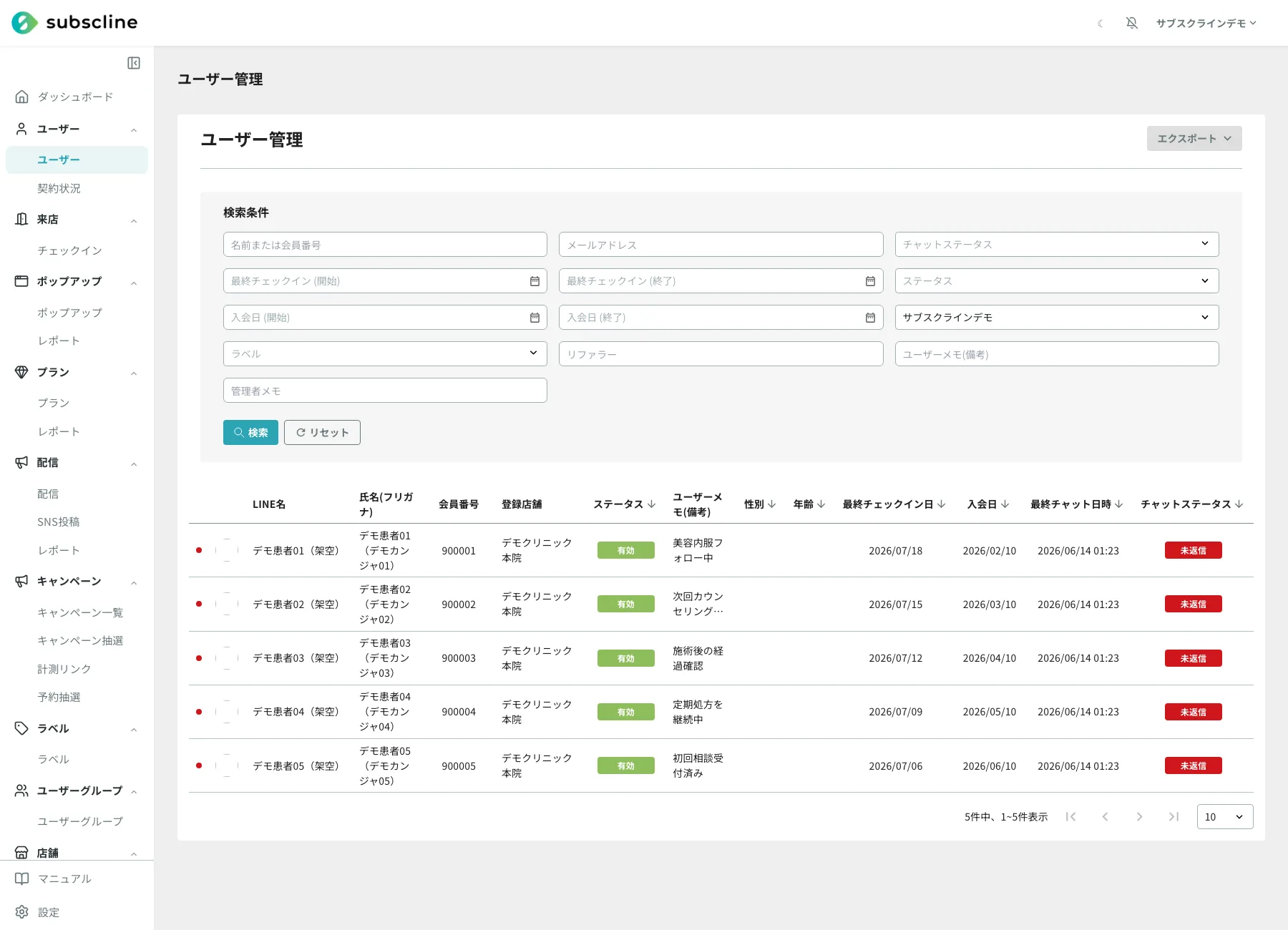Change rows per page from 10
1288x930 pixels.
point(1225,816)
